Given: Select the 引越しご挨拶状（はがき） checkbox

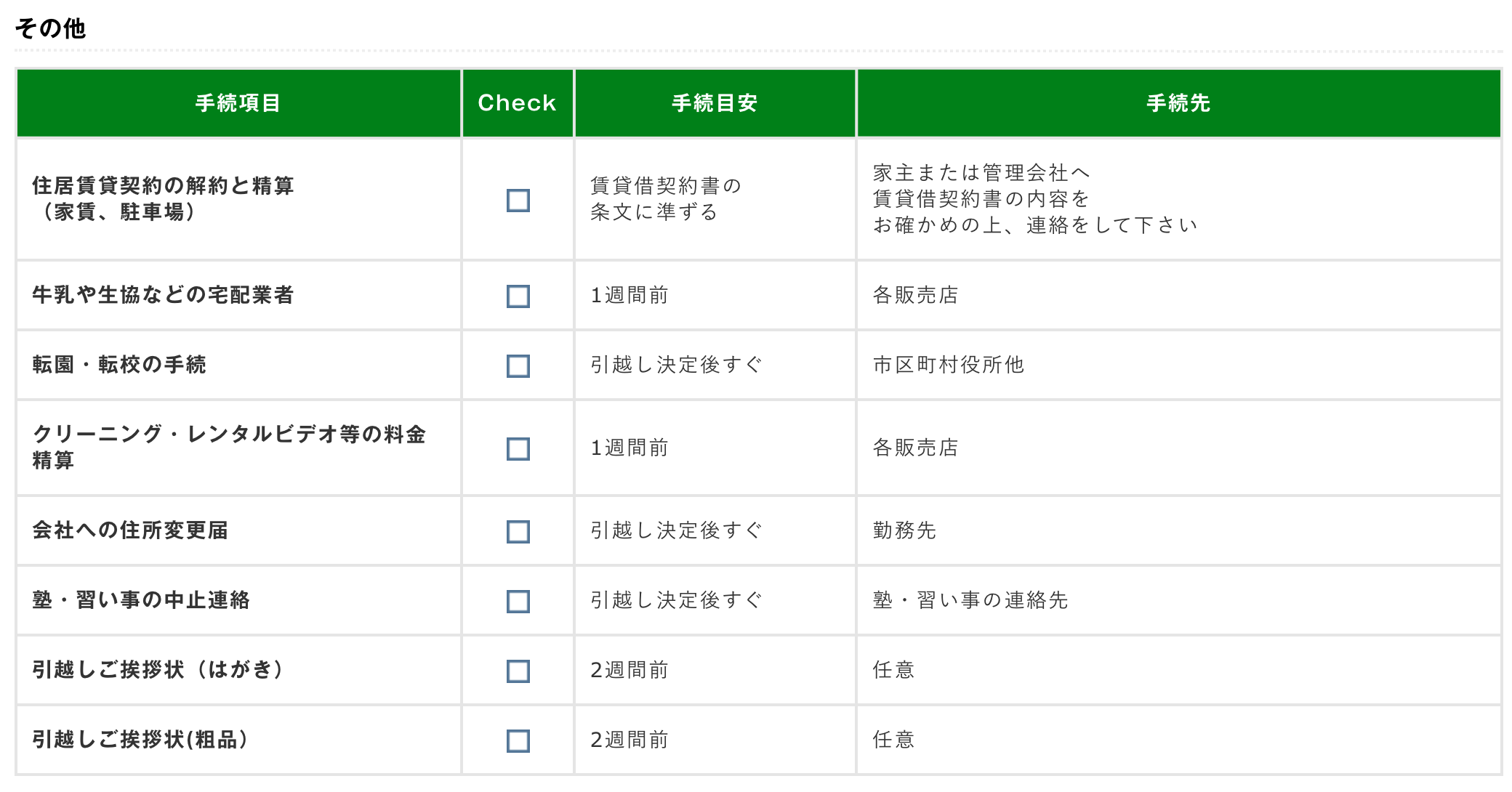Looking at the screenshot, I should click(518, 671).
